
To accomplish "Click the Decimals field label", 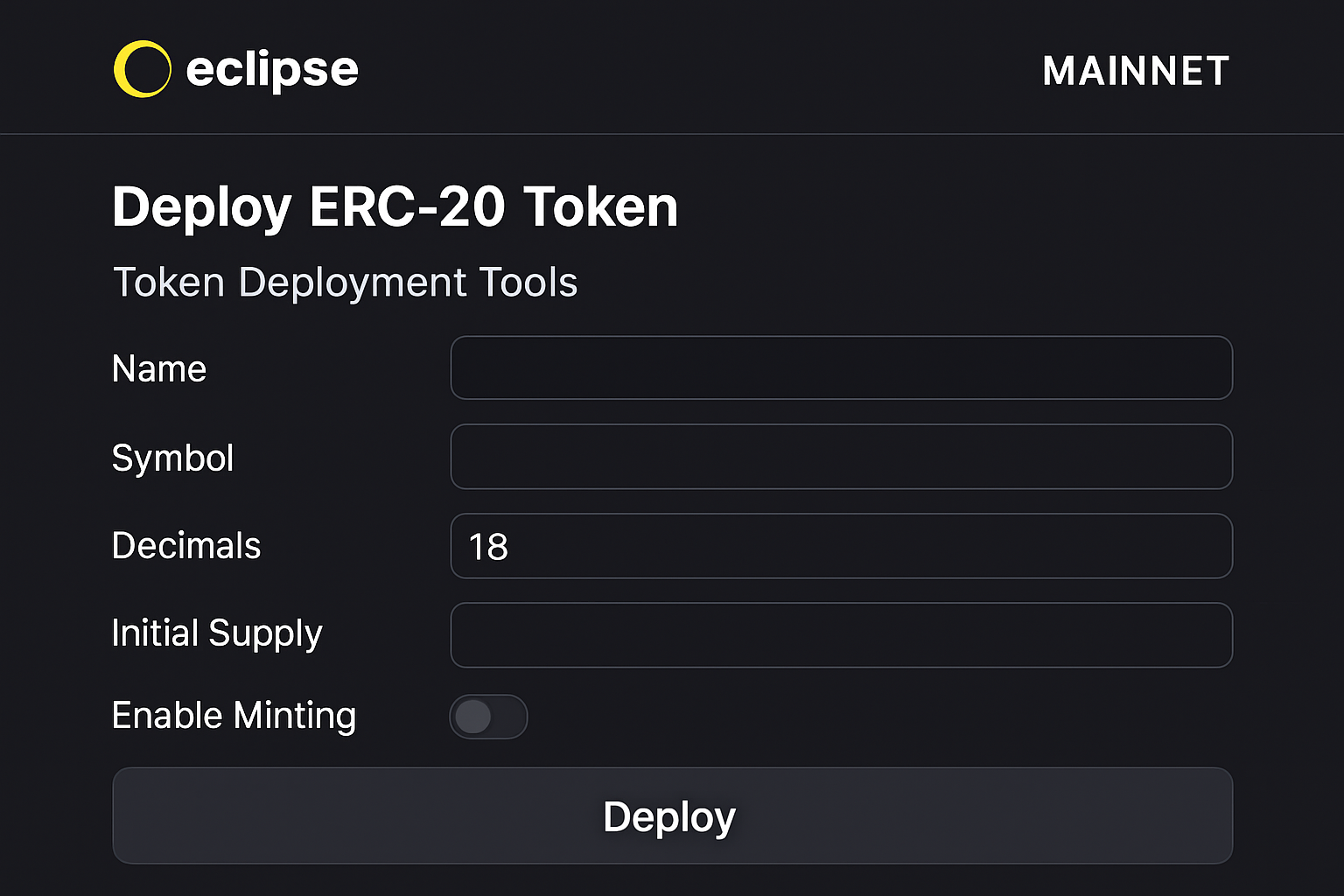I will coord(186,546).
